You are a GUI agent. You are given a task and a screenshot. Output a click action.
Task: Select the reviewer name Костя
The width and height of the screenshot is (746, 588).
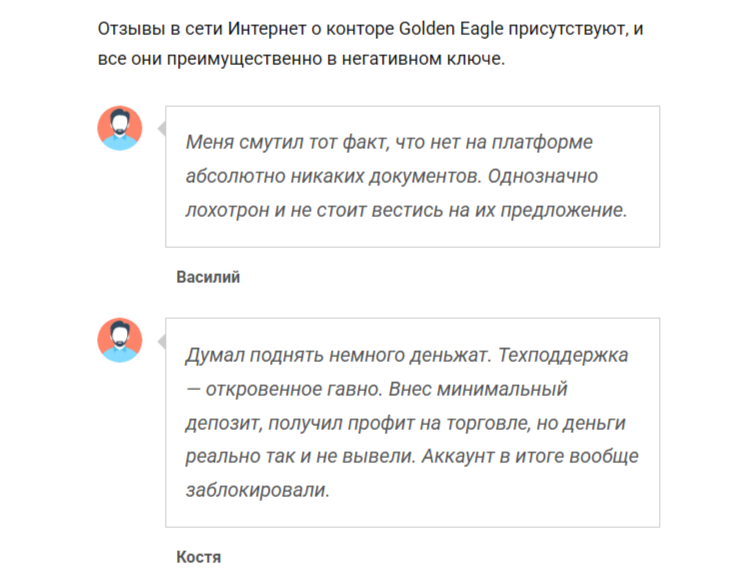[x=198, y=556]
